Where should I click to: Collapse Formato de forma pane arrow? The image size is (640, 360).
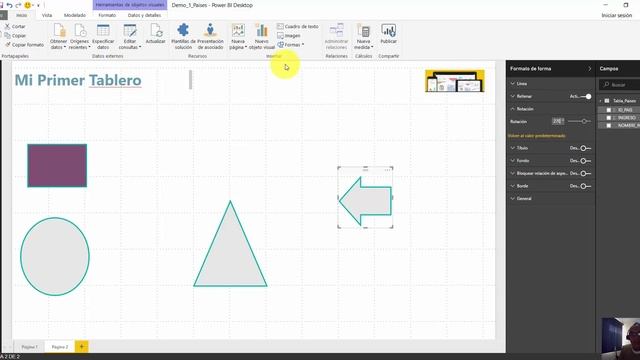tap(589, 69)
